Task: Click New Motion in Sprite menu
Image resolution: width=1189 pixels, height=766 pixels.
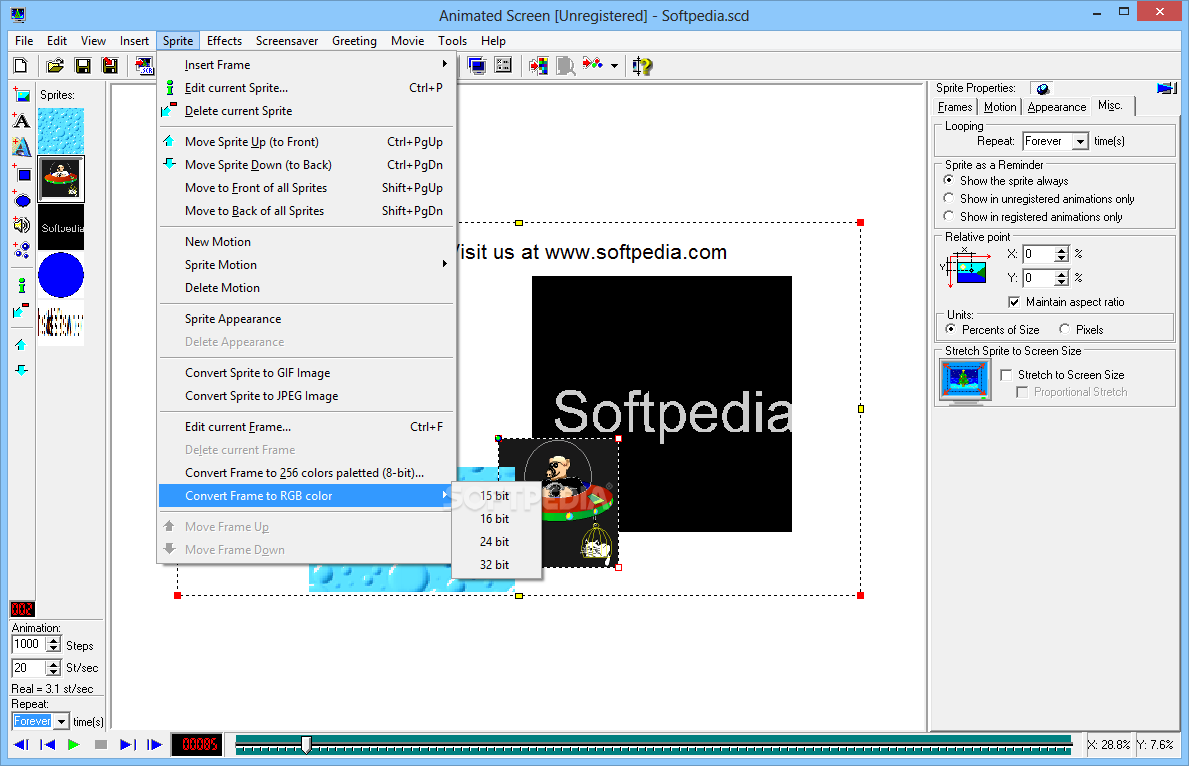Action: (306, 241)
